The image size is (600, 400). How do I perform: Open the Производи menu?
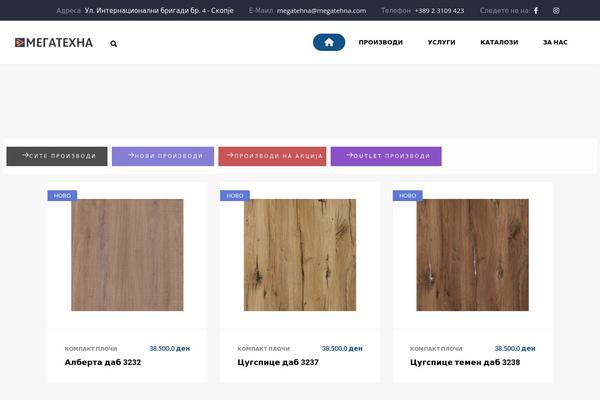(x=381, y=42)
